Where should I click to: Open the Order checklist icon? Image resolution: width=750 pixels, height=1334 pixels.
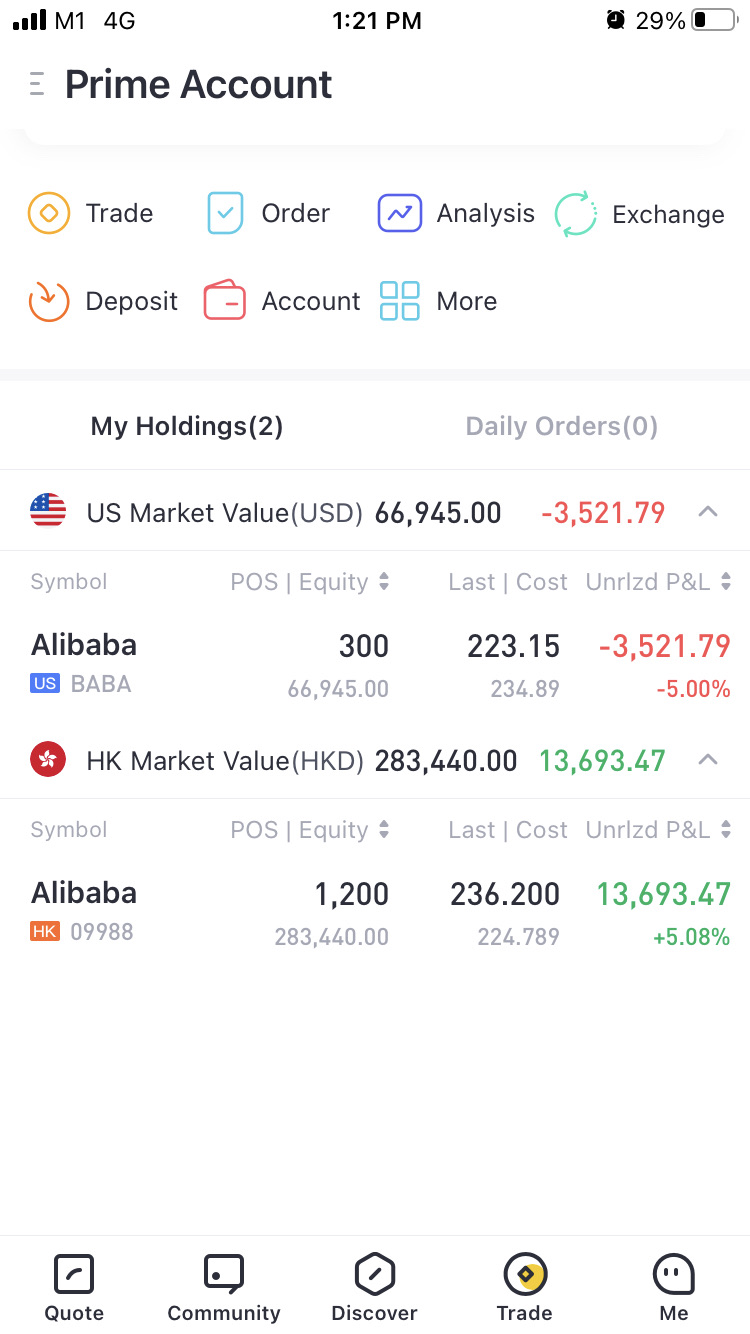tap(225, 213)
